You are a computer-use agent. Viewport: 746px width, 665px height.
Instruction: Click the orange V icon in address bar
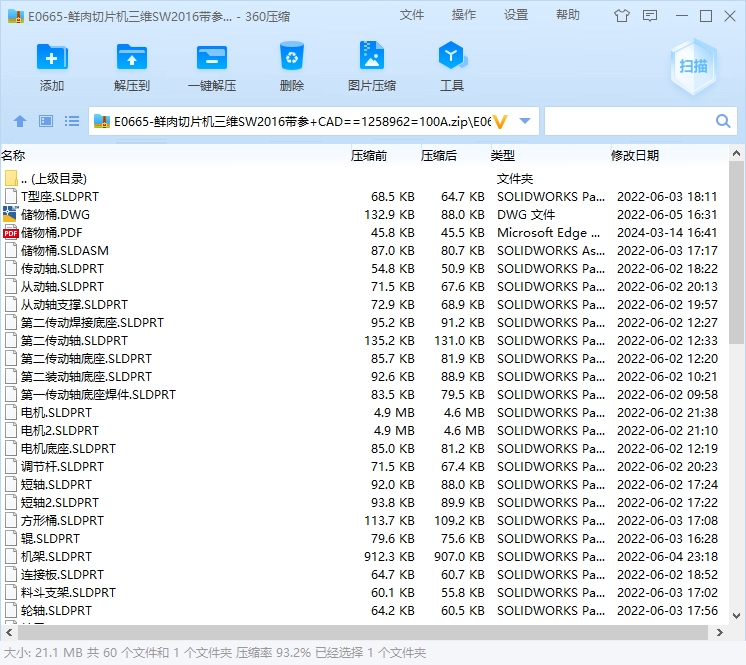[500, 122]
